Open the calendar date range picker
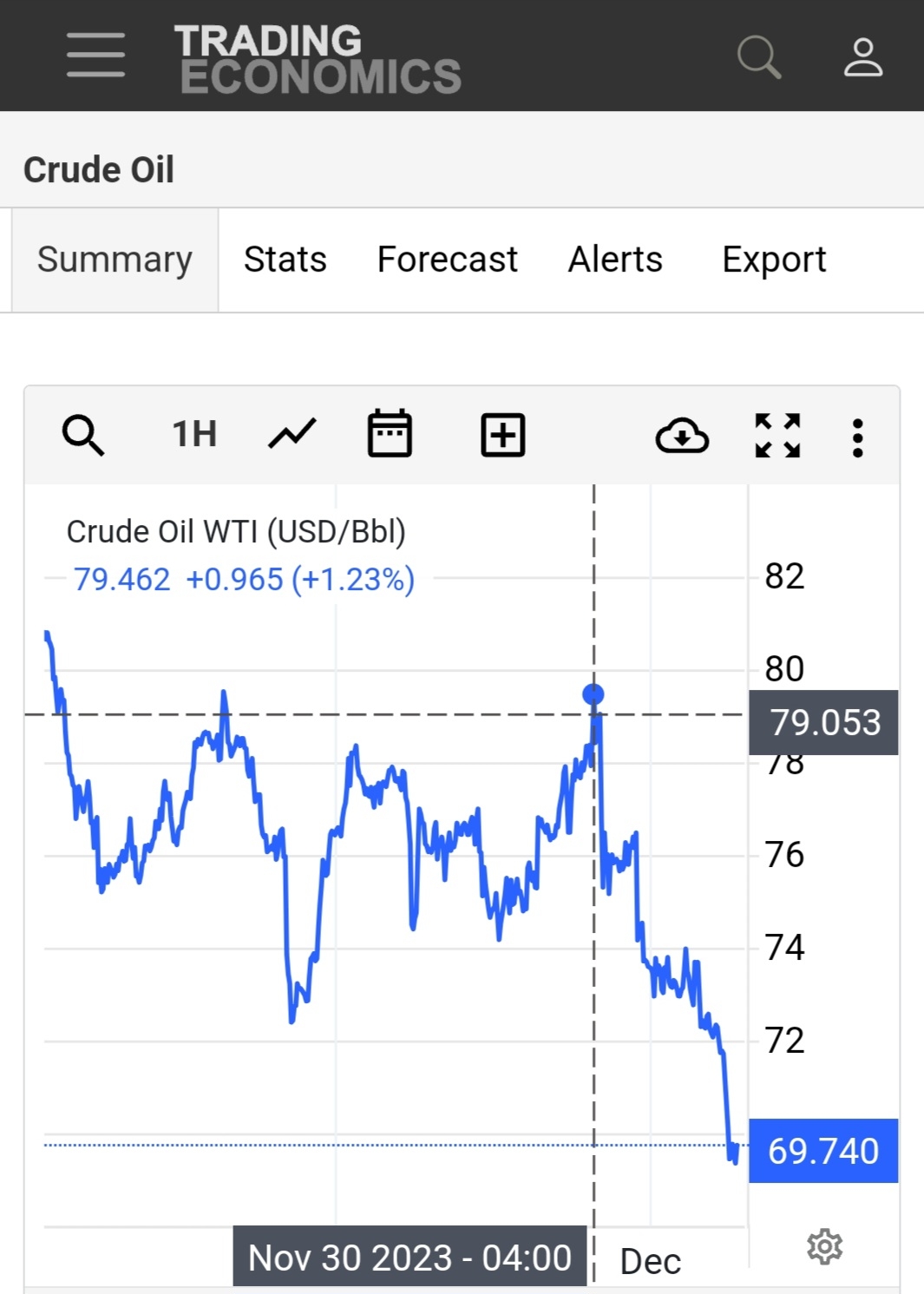 [390, 434]
